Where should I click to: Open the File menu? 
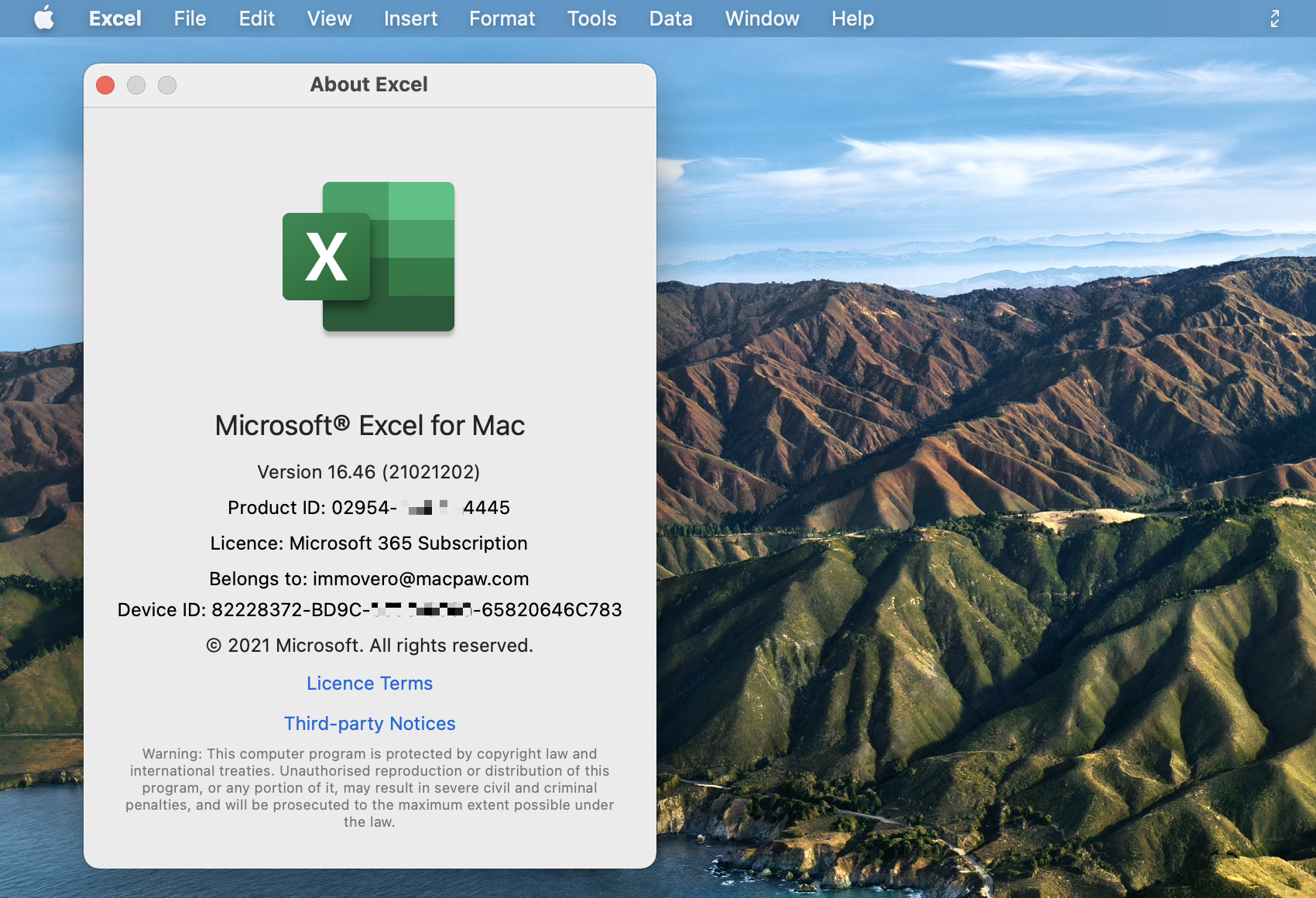pyautogui.click(x=190, y=19)
